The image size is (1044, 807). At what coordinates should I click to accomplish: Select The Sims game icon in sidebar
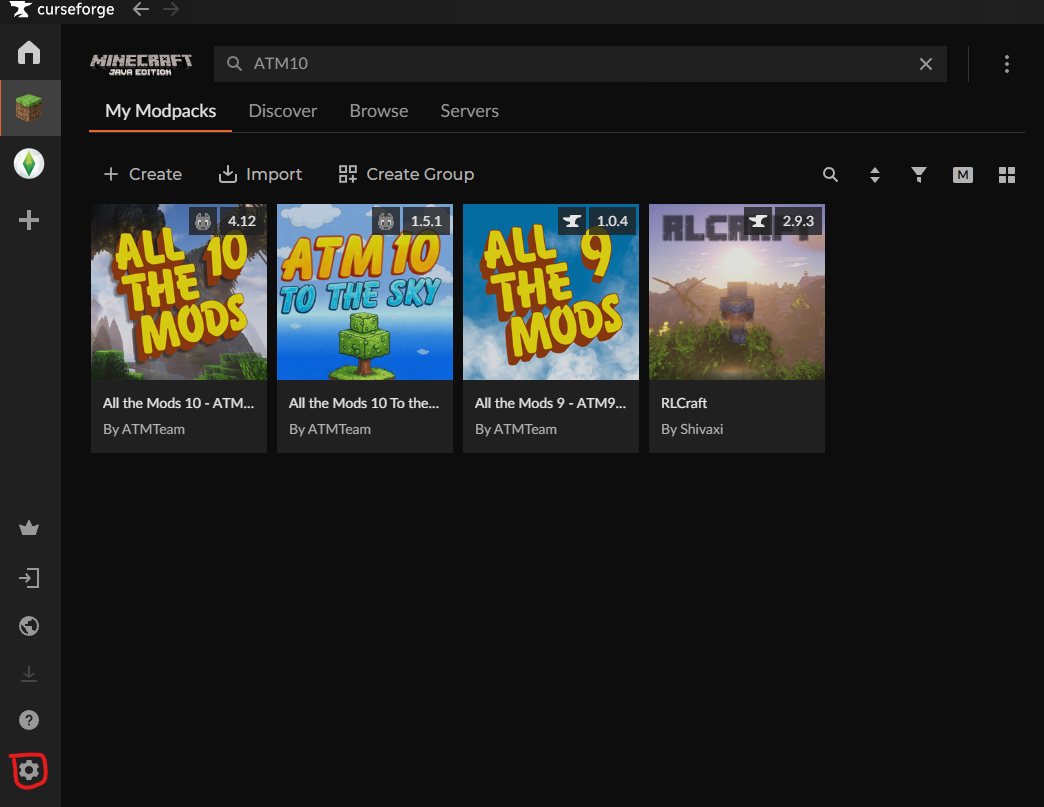tap(29, 163)
